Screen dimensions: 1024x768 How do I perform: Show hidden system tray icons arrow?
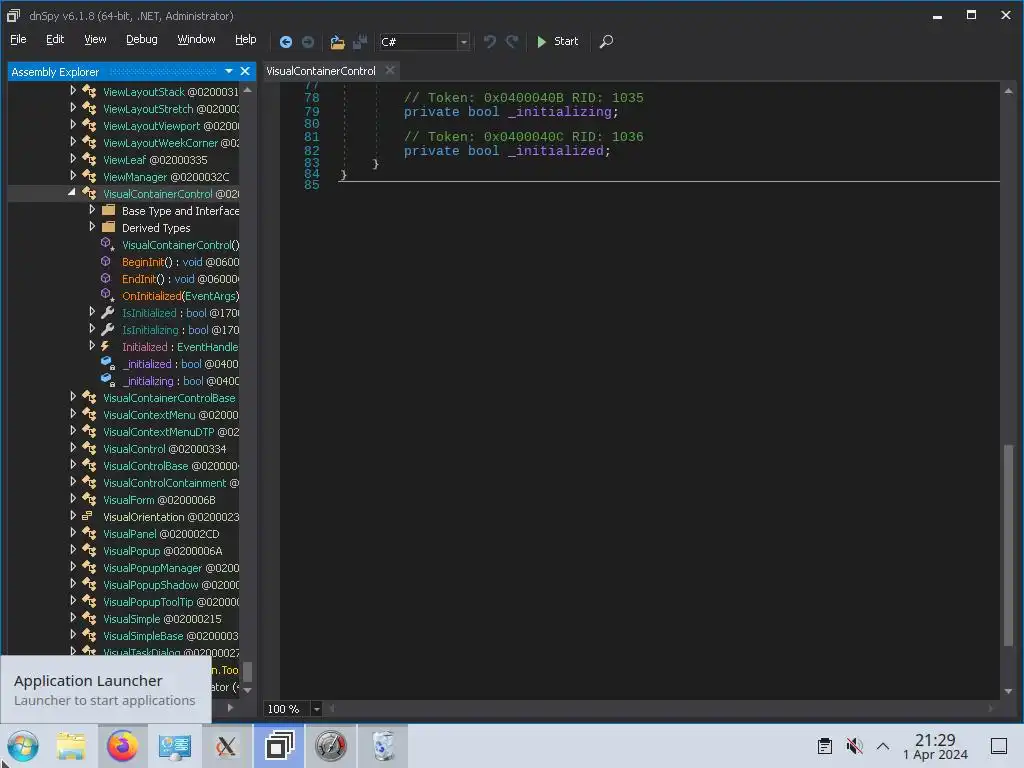click(882, 746)
